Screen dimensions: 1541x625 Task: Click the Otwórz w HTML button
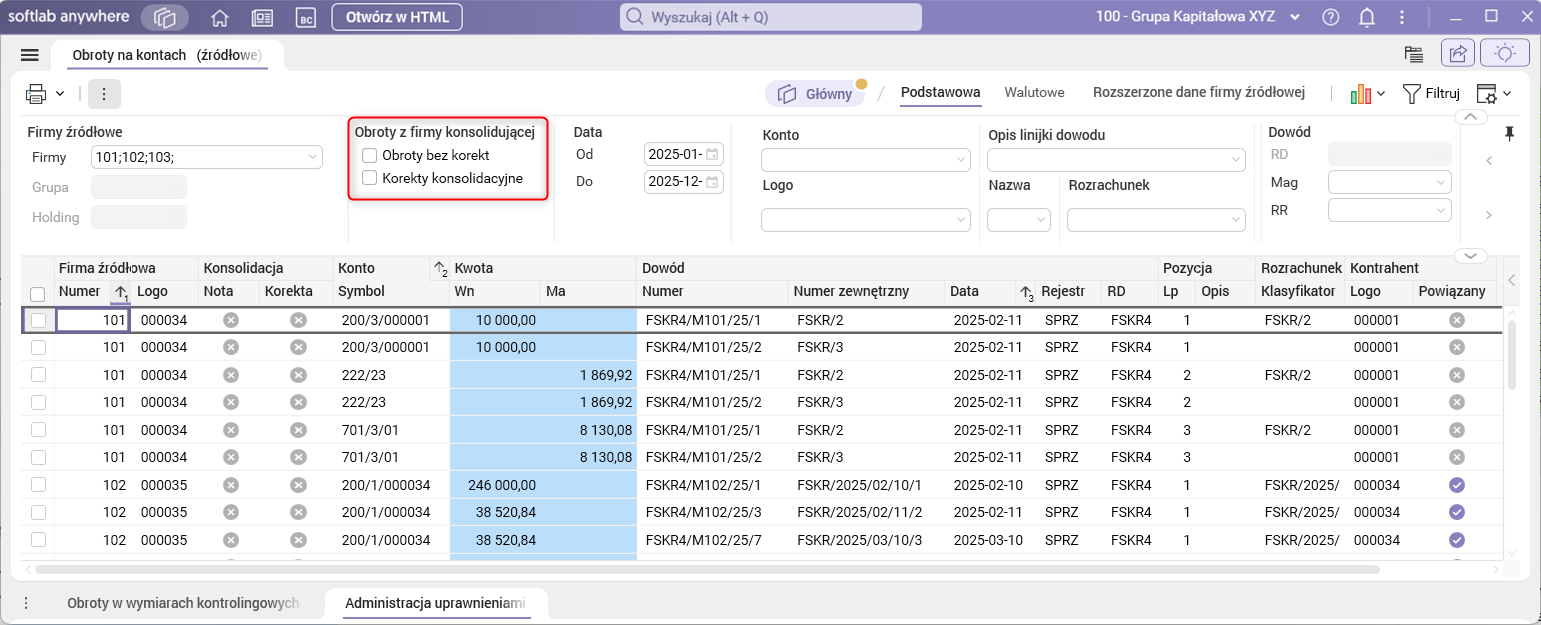click(397, 17)
